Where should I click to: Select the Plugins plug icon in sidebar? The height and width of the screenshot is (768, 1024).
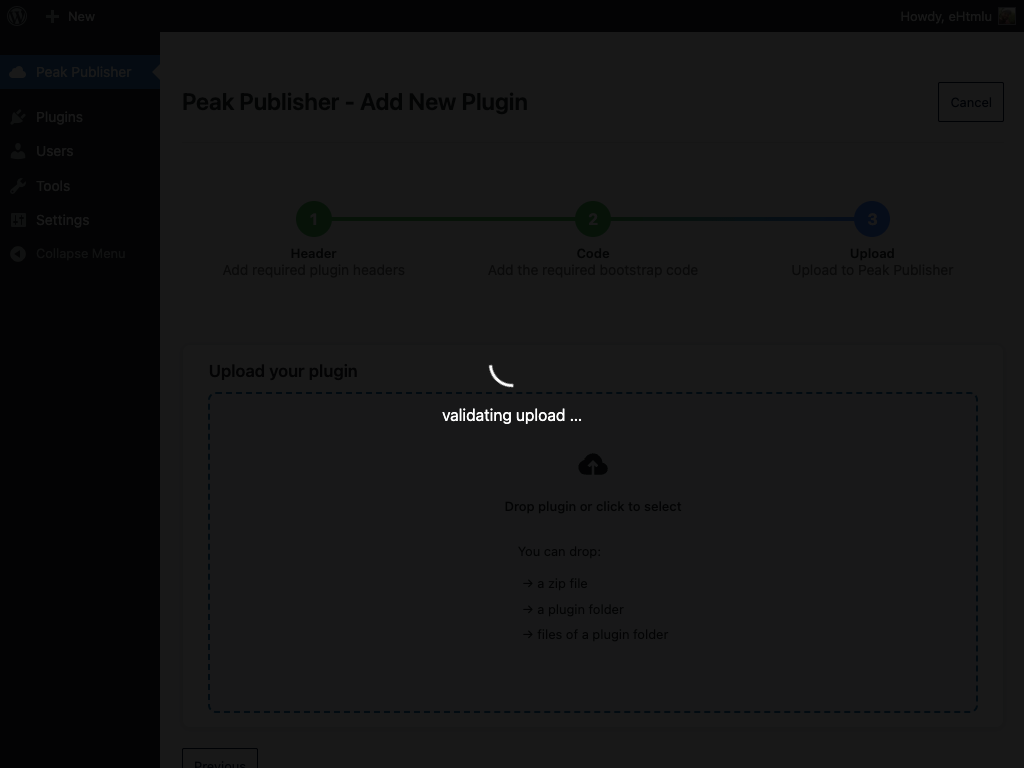(x=18, y=117)
